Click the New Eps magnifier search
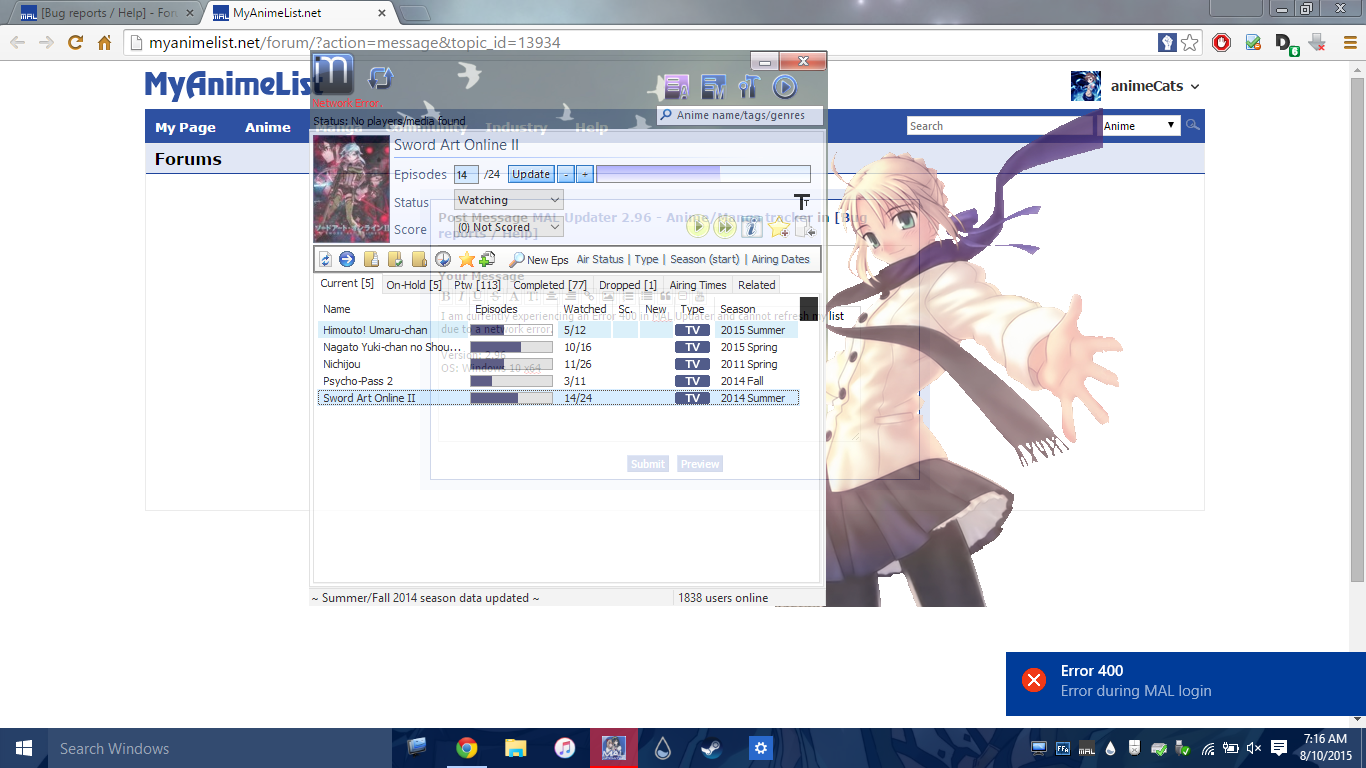1366x768 pixels. (x=539, y=260)
